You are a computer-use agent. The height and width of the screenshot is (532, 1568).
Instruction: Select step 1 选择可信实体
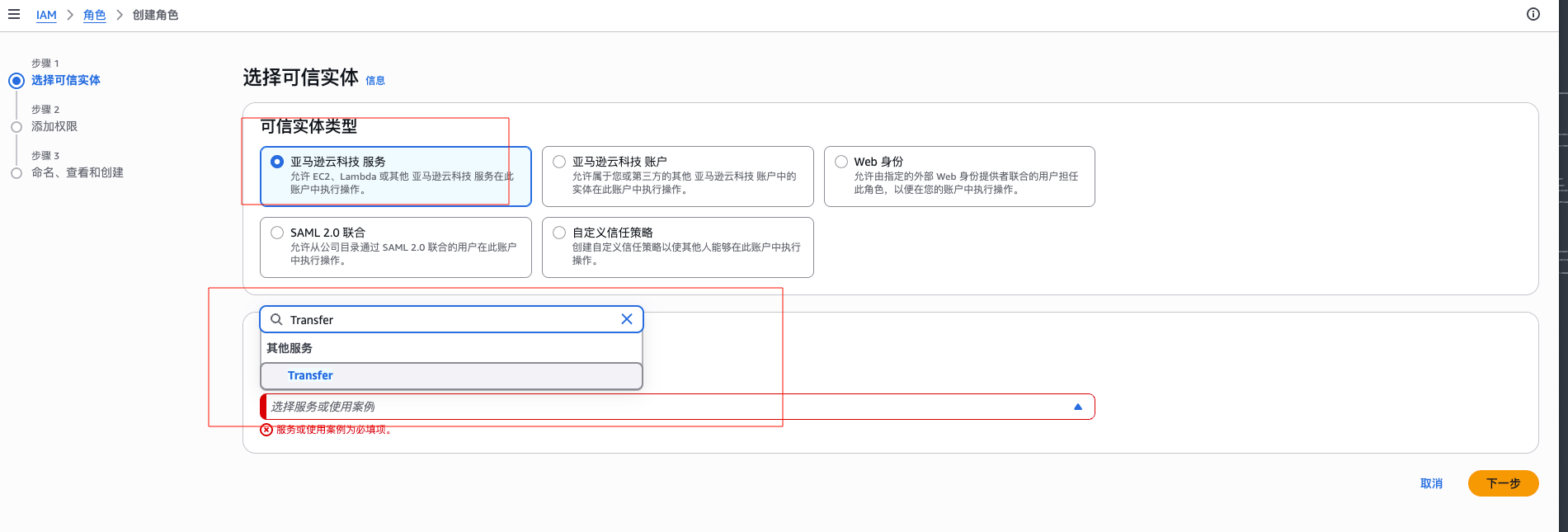click(x=66, y=80)
